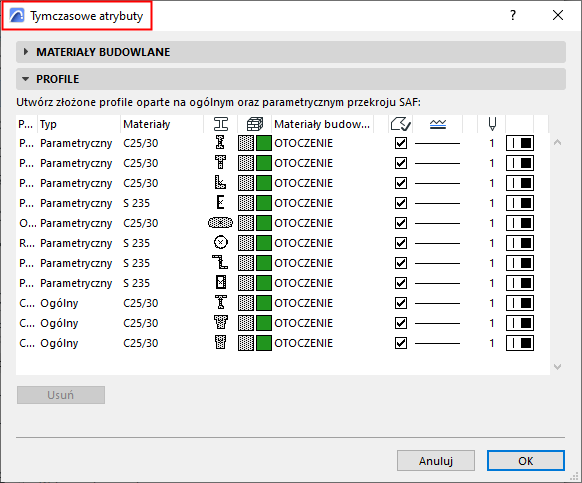Toggle the checkbox in the circular profile row
The height and width of the screenshot is (483, 582).
pyautogui.click(x=401, y=243)
